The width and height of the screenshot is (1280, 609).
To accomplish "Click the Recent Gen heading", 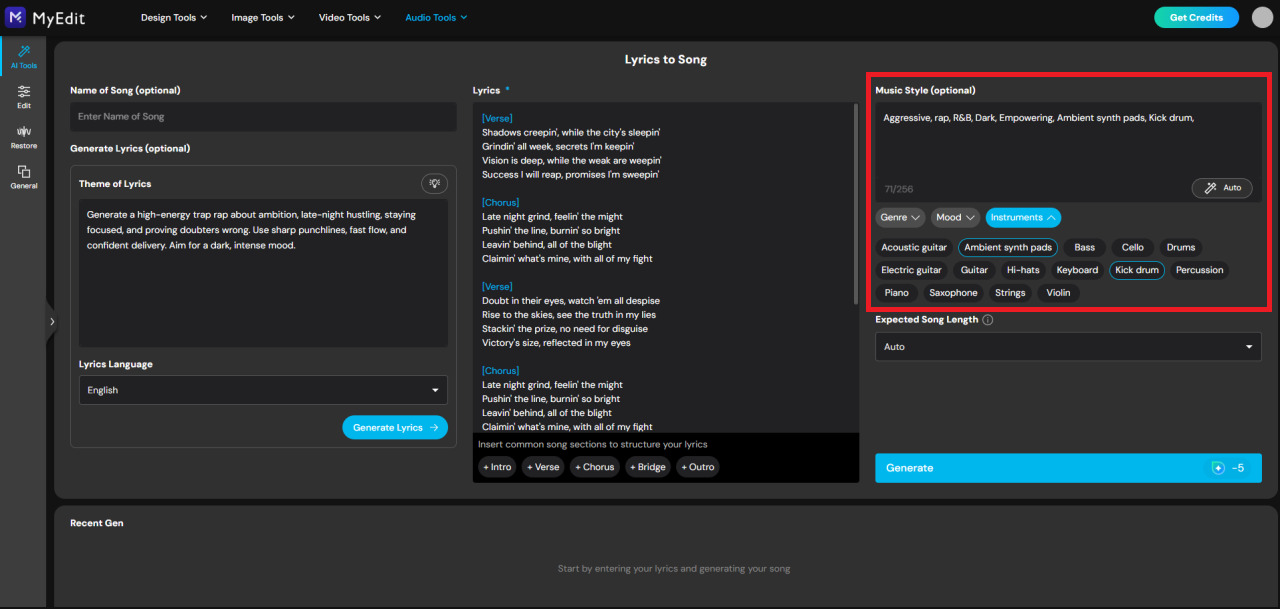I will click(97, 523).
